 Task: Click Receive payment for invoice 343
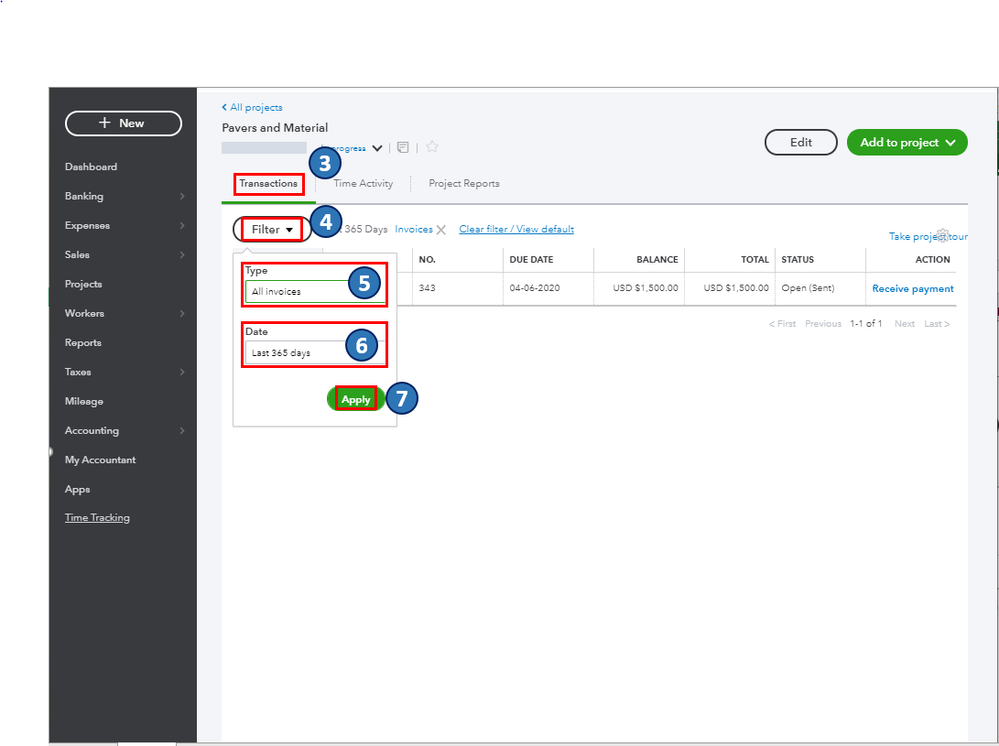pyautogui.click(x=913, y=289)
